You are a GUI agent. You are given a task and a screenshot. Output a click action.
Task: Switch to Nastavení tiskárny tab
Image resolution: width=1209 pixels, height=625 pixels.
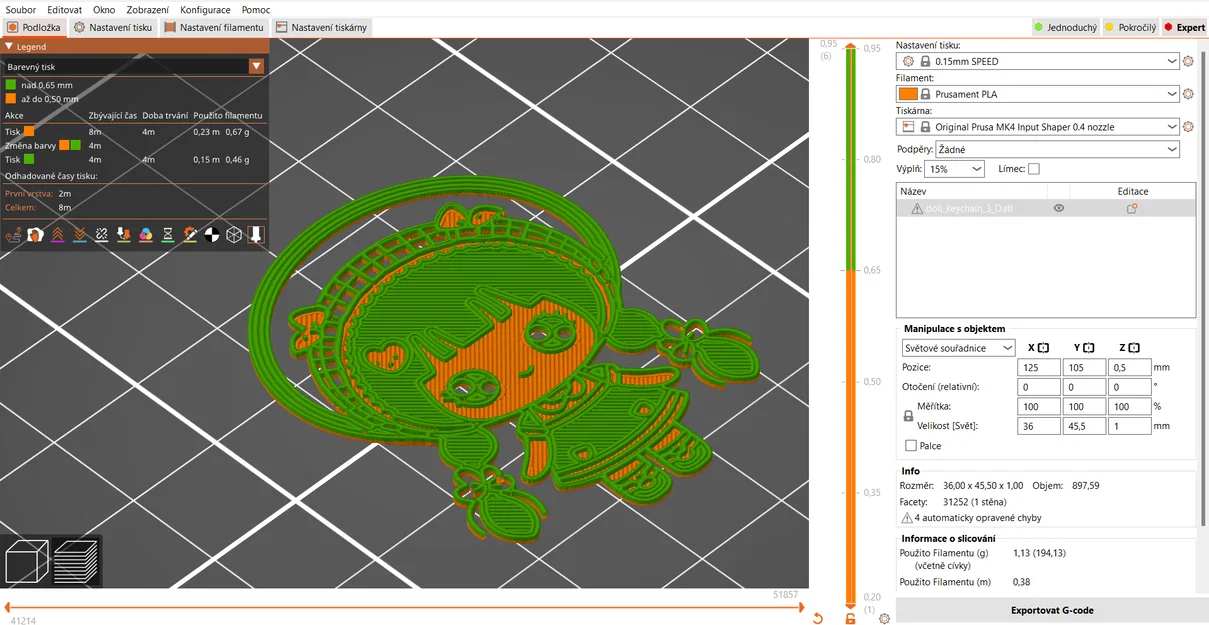click(322, 28)
